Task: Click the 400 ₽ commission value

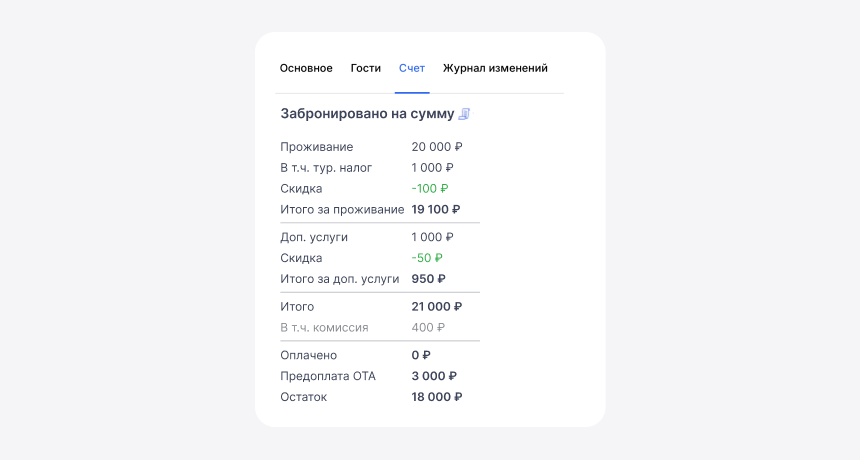Action: (x=428, y=328)
